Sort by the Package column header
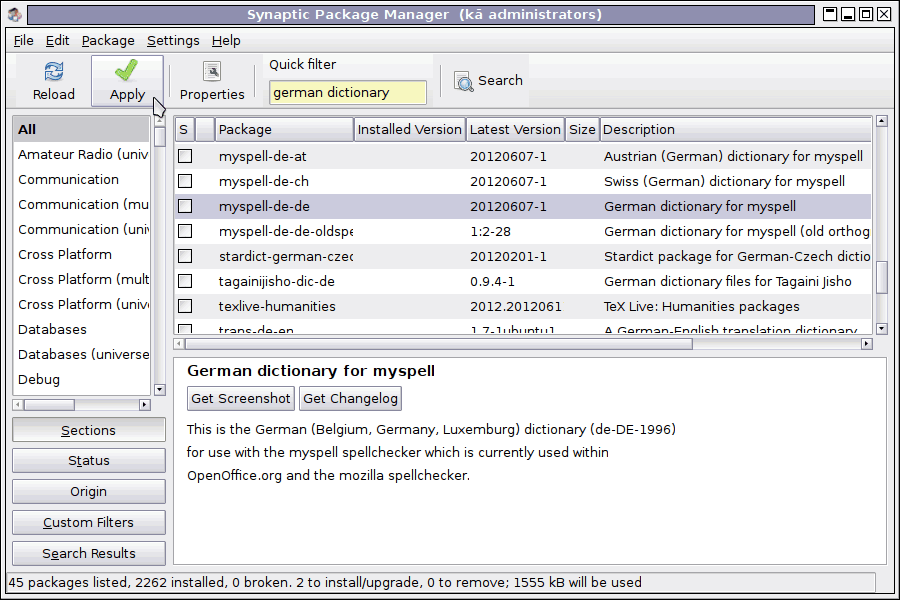The height and width of the screenshot is (600, 900). [284, 130]
